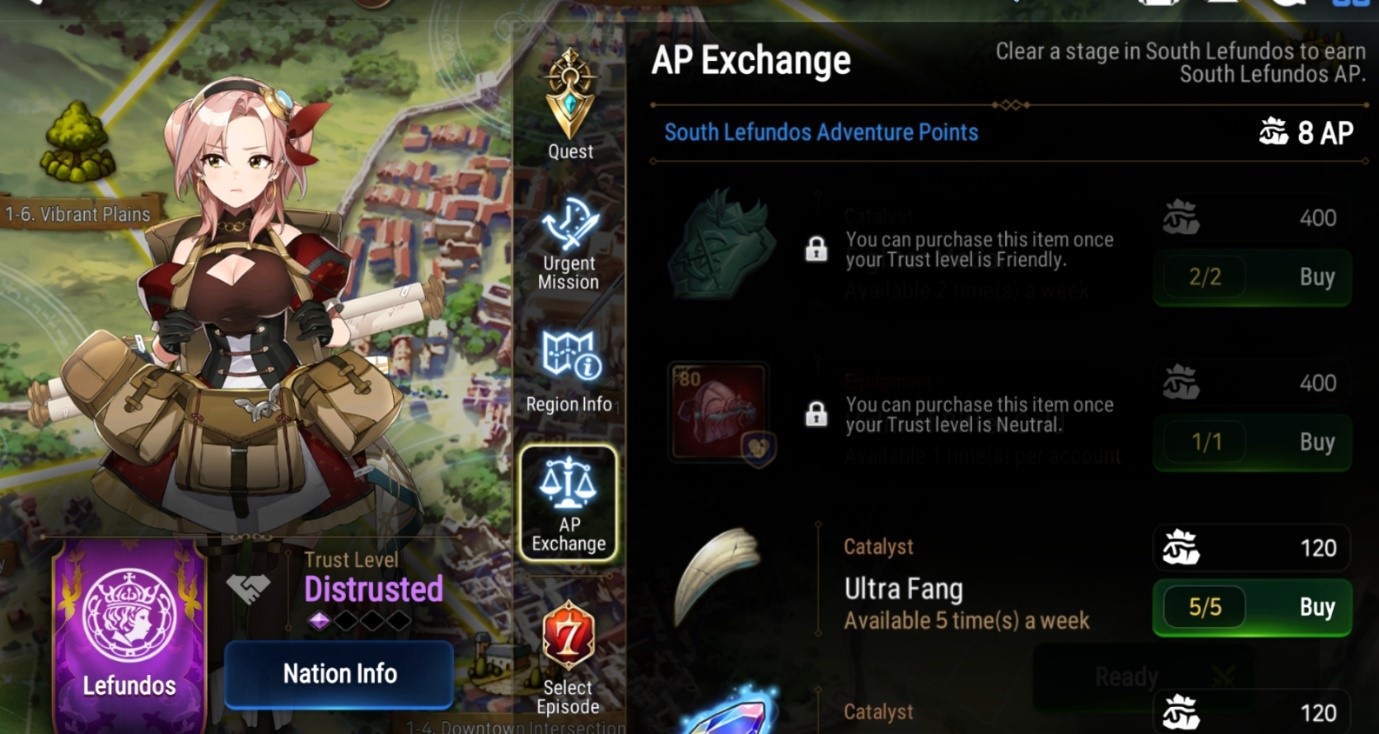The image size is (1379, 734).
Task: Click the 8 AP points counter
Action: (1306, 132)
